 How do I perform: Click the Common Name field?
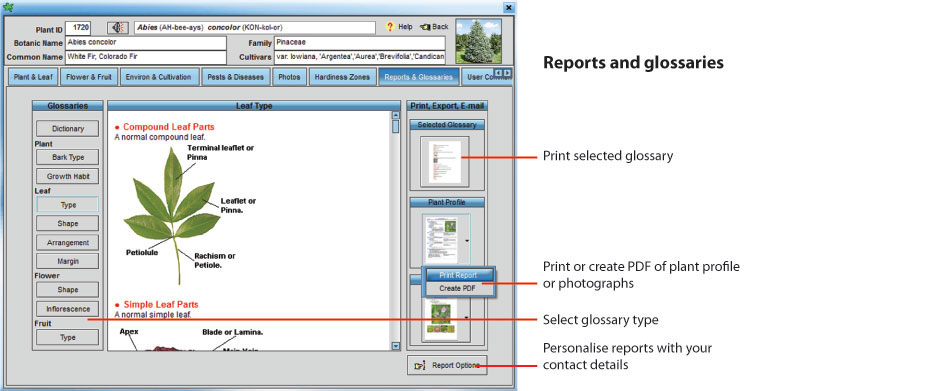(x=145, y=58)
